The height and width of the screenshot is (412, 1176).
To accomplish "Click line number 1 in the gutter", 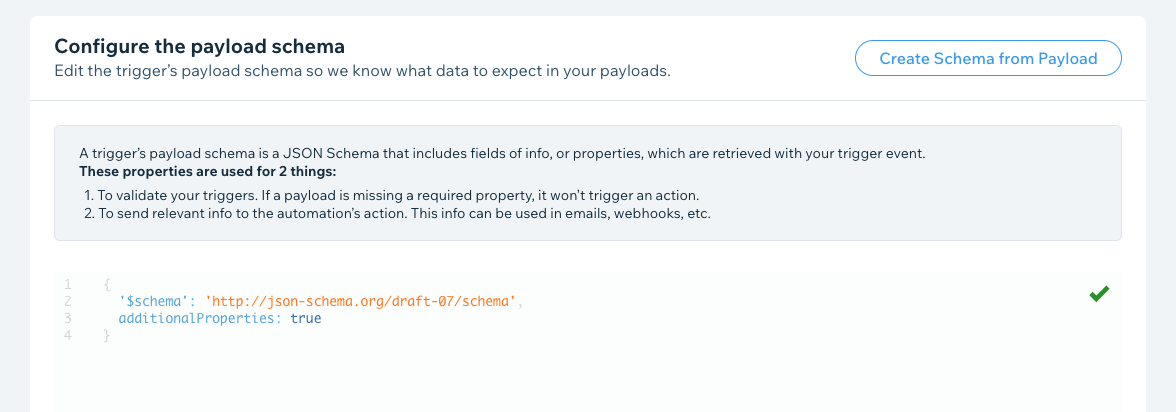I will 68,284.
